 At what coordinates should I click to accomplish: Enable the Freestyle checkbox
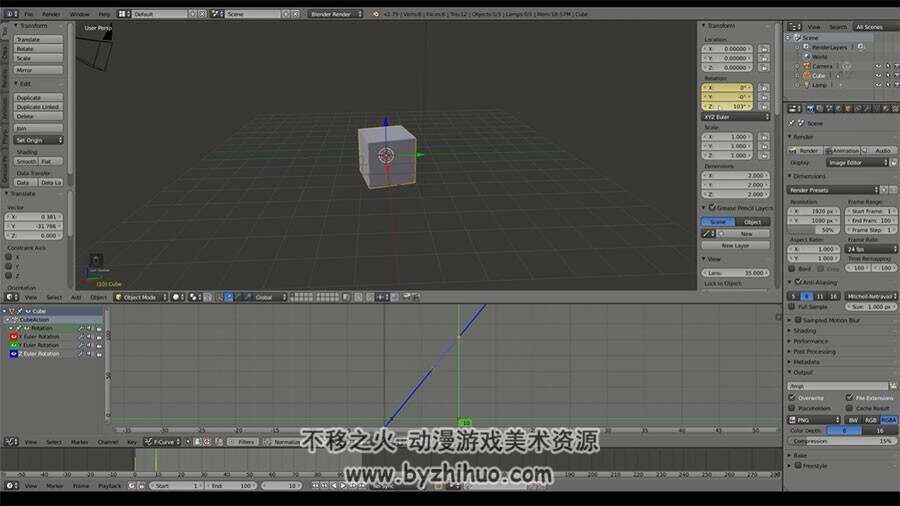click(798, 465)
